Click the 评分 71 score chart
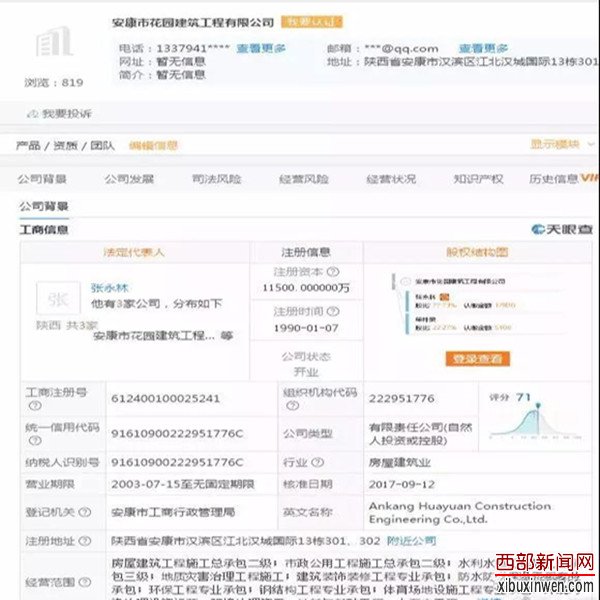This screenshot has width=600, height=600. coord(536,416)
